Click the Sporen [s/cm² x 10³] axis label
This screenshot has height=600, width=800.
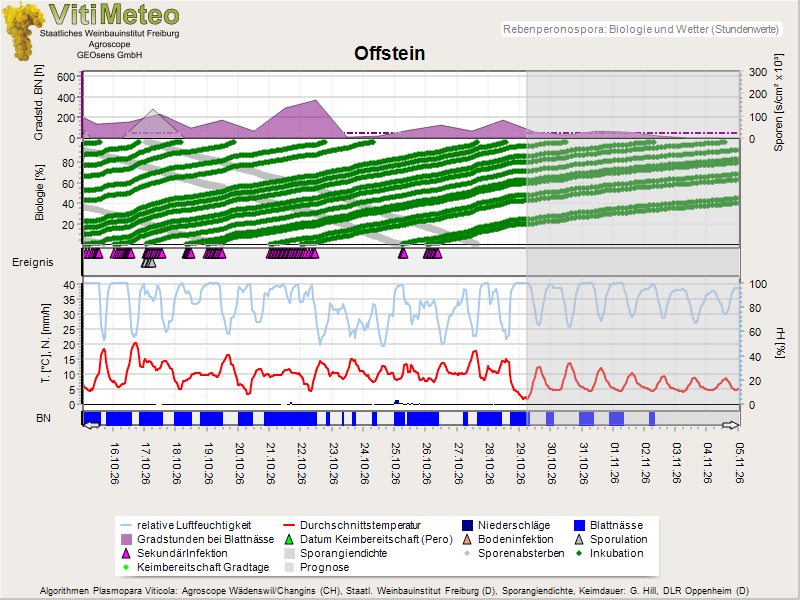[x=779, y=102]
